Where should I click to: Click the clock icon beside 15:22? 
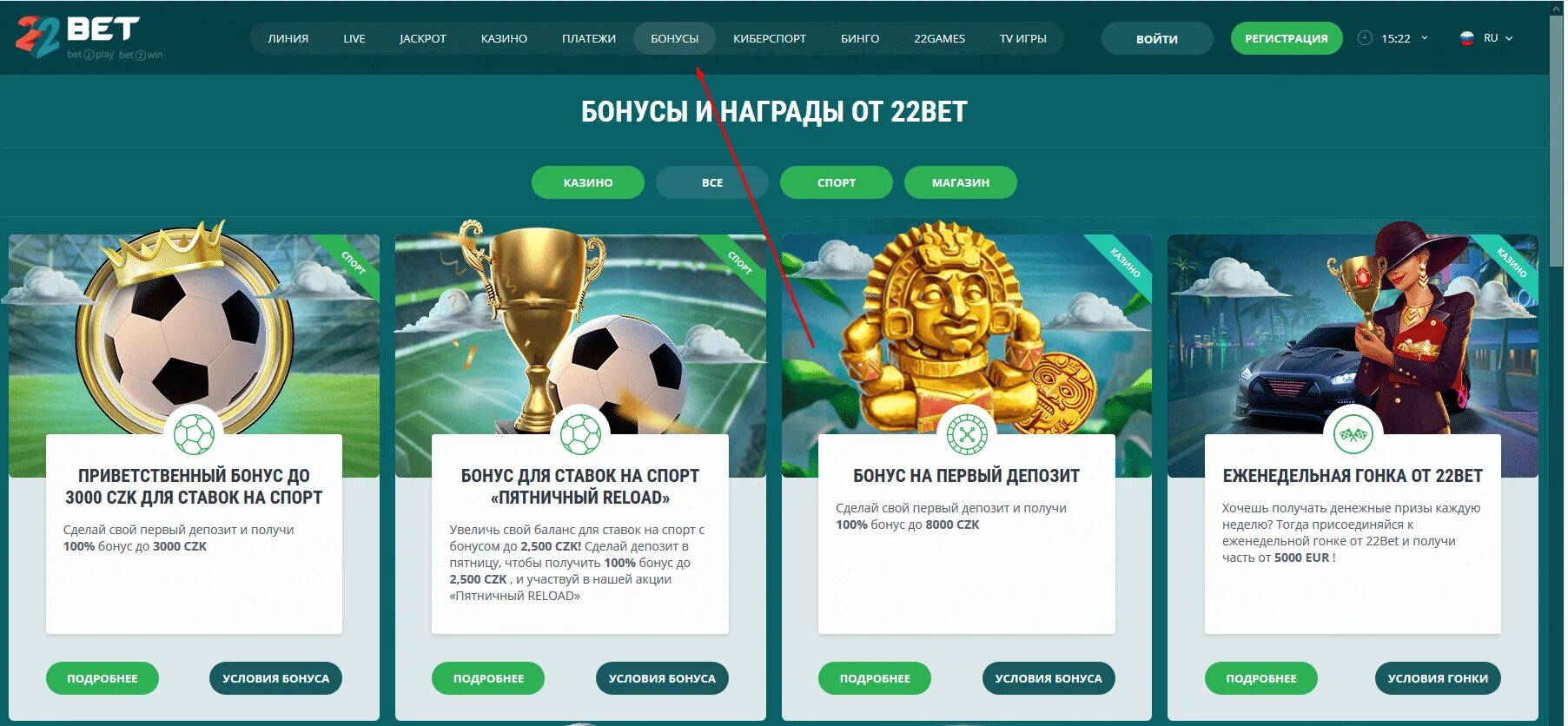(1365, 38)
